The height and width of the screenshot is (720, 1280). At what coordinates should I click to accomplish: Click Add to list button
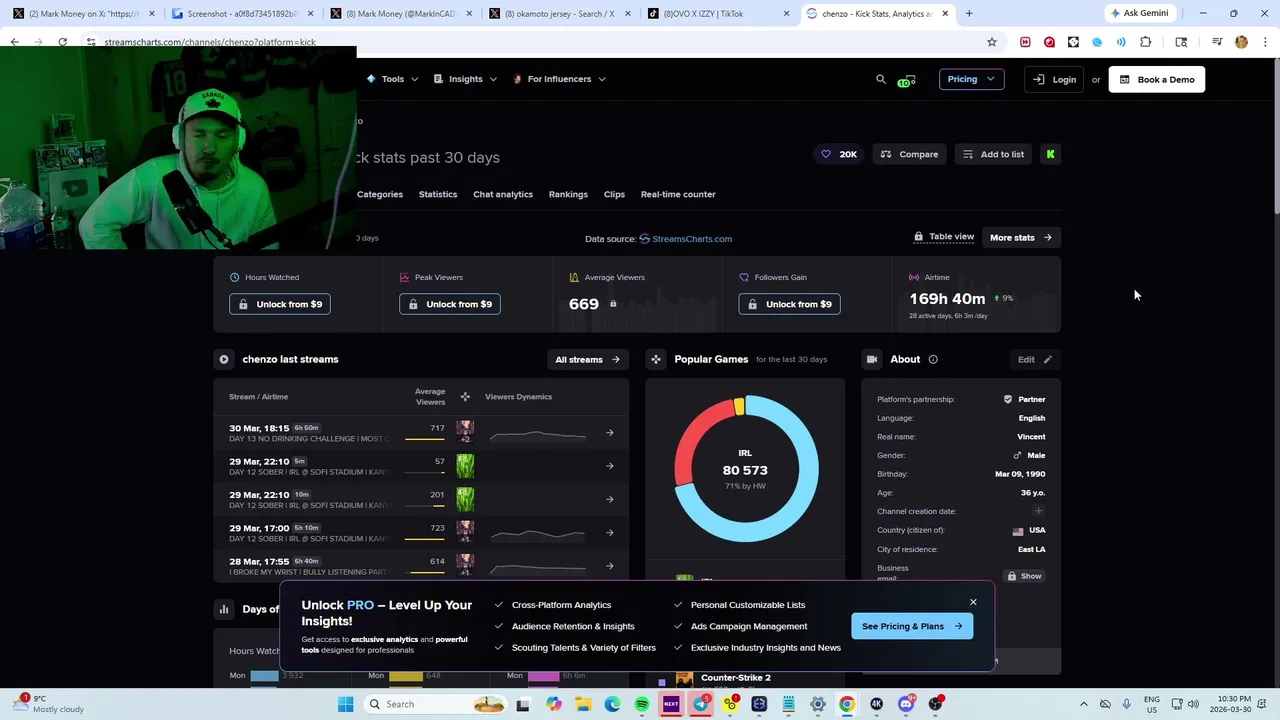(x=993, y=154)
